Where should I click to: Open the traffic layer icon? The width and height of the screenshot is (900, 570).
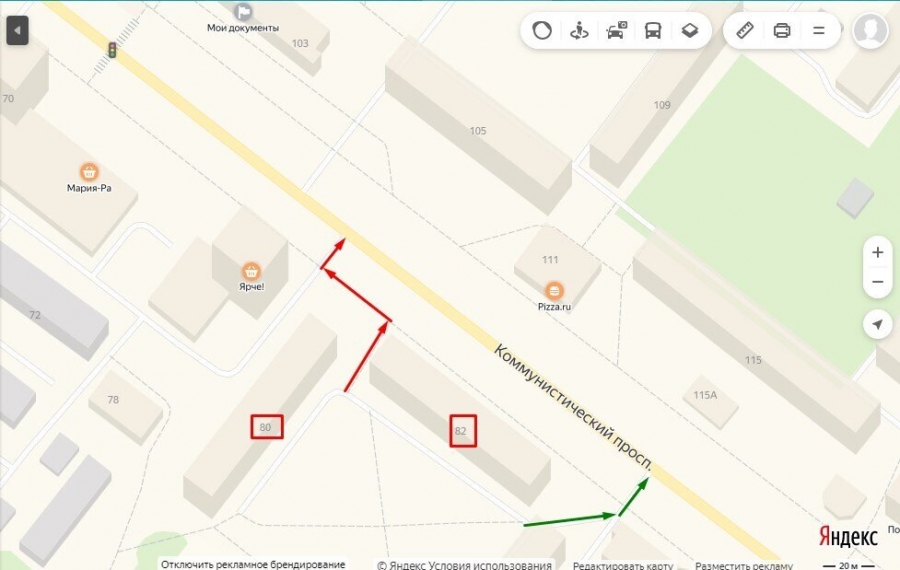click(x=541, y=30)
